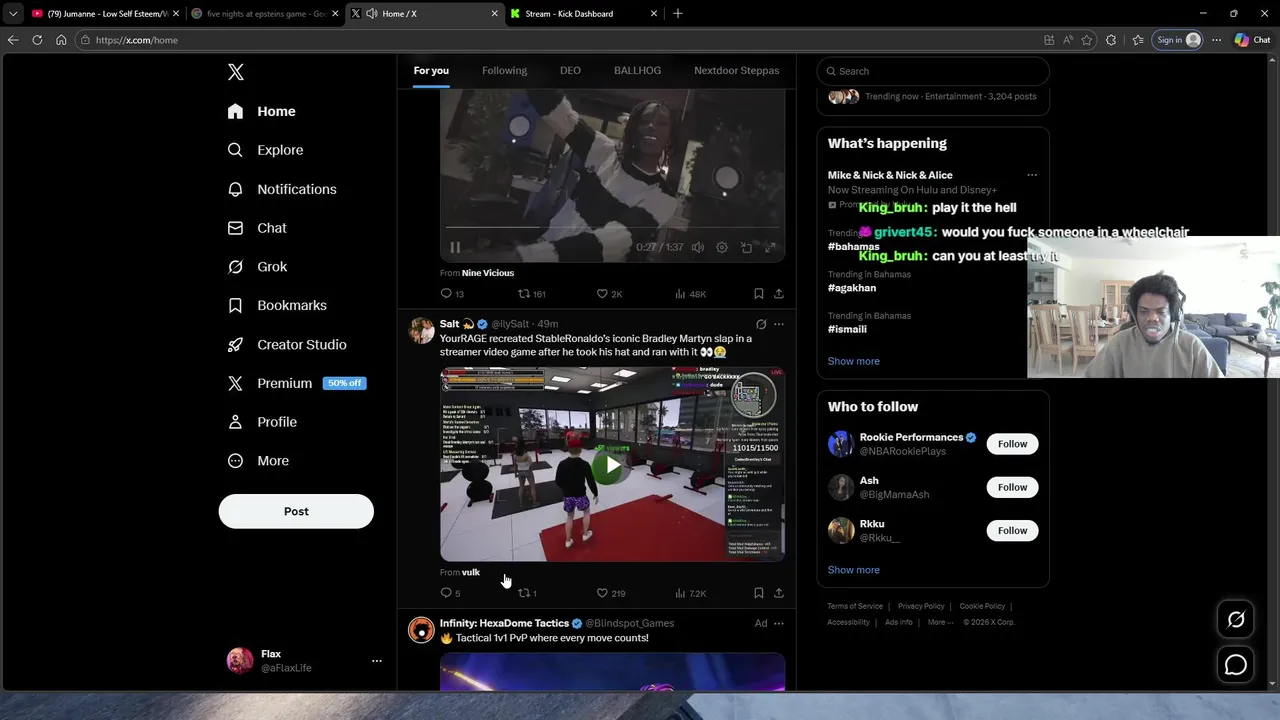Screen dimensions: 1280x720
Task: Bookmark Salt's post
Action: tap(758, 593)
